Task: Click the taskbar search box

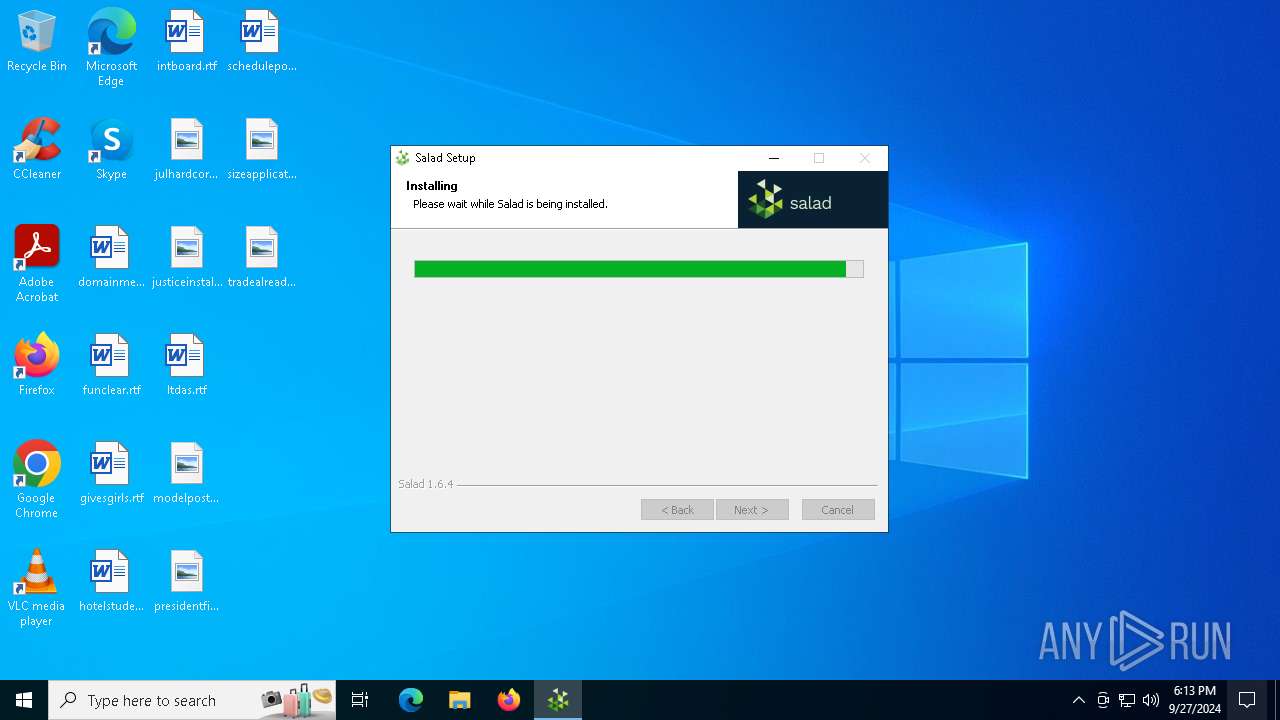Action: pos(192,700)
